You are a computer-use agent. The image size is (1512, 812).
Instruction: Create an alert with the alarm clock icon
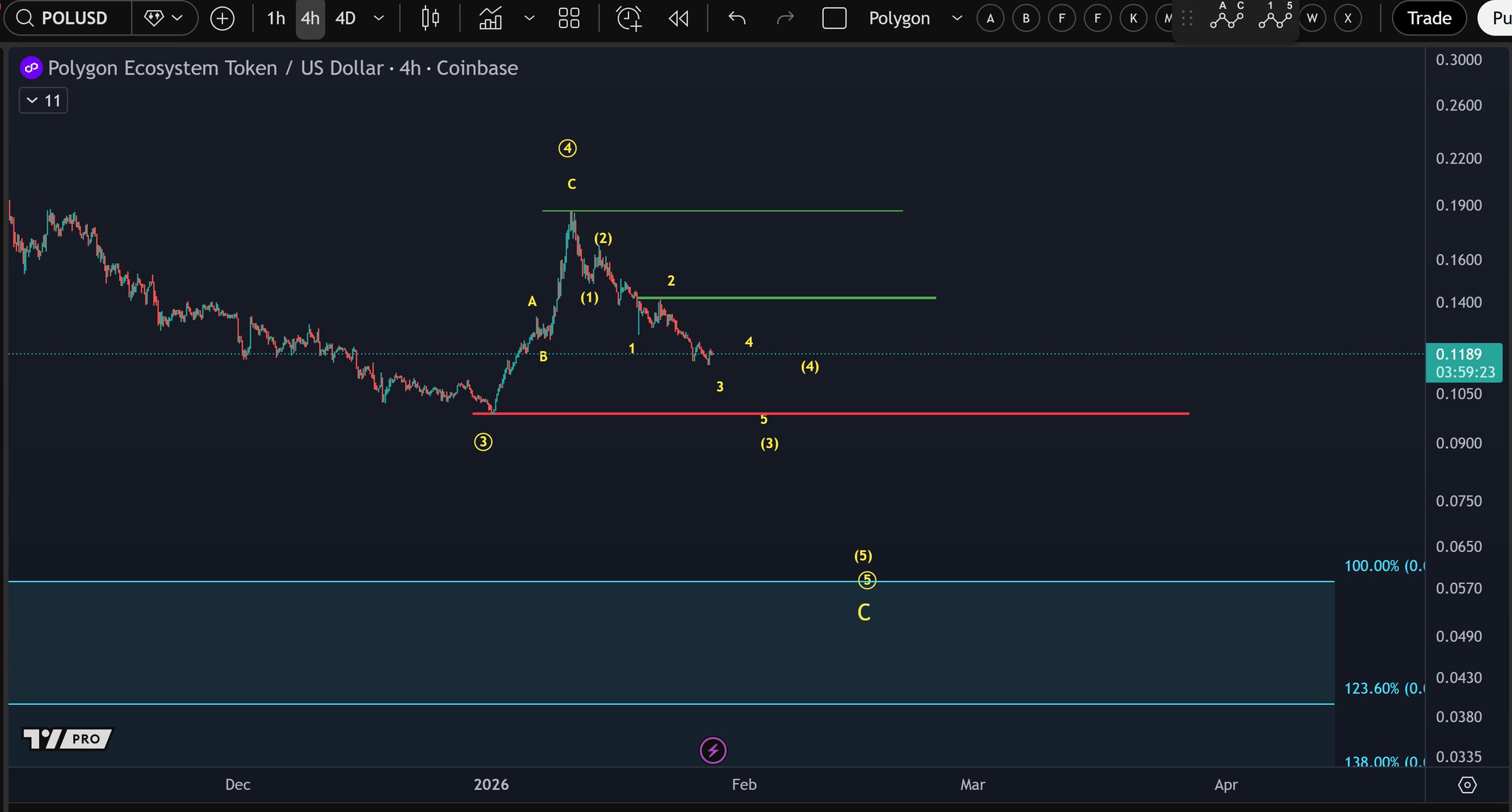coord(629,18)
